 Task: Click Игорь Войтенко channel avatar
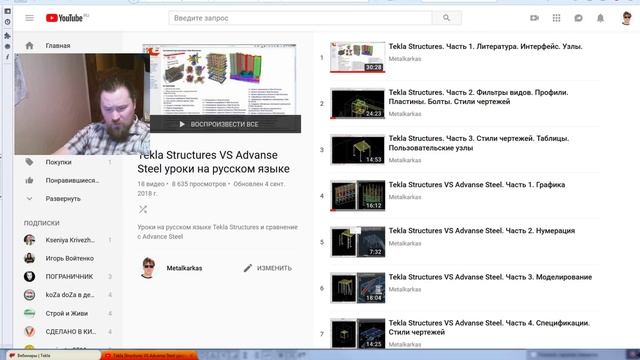pyautogui.click(x=29, y=258)
